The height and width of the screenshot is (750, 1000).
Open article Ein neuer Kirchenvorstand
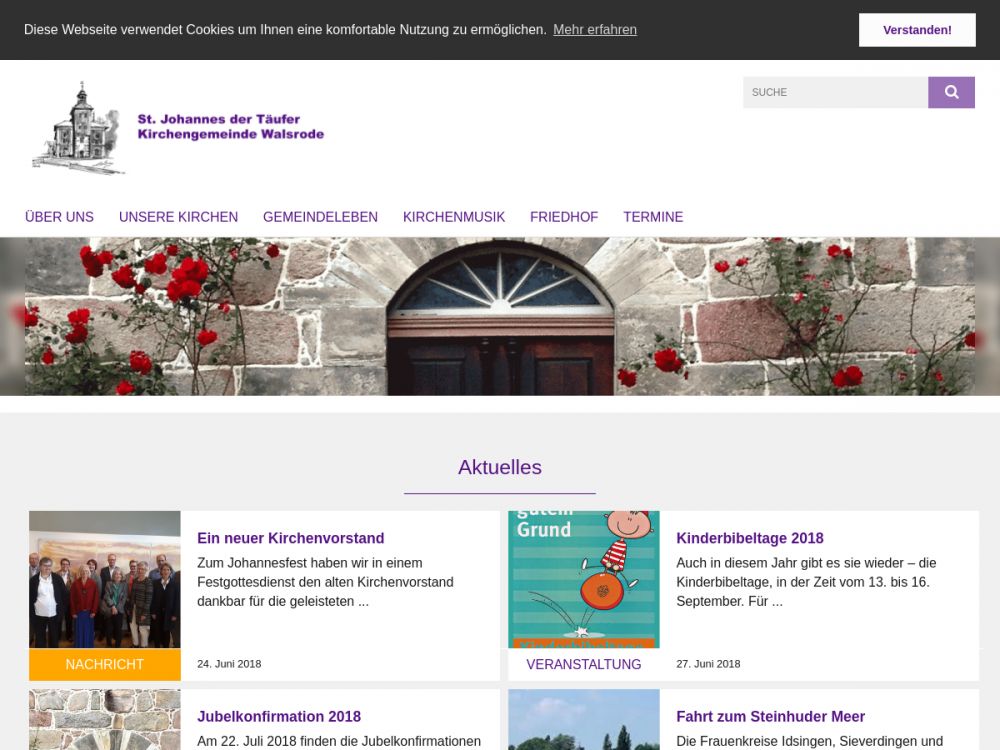[291, 538]
